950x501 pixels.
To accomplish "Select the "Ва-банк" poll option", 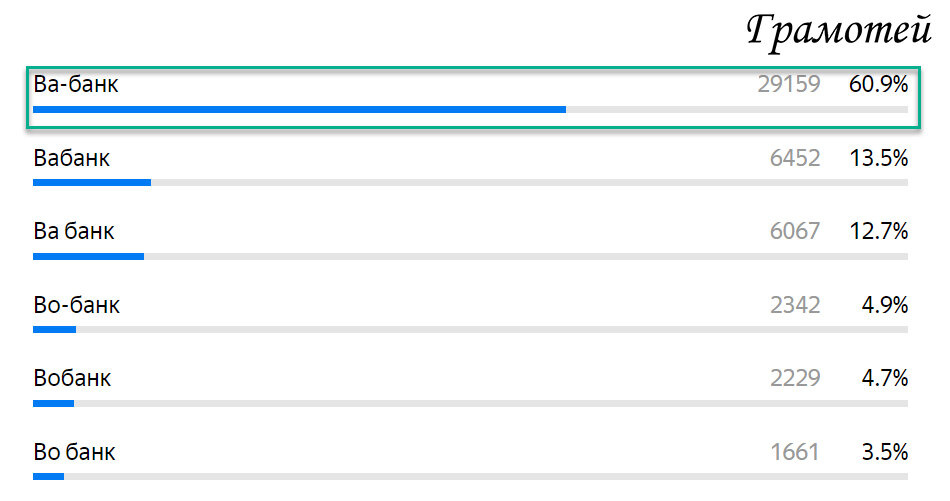I will [473, 97].
